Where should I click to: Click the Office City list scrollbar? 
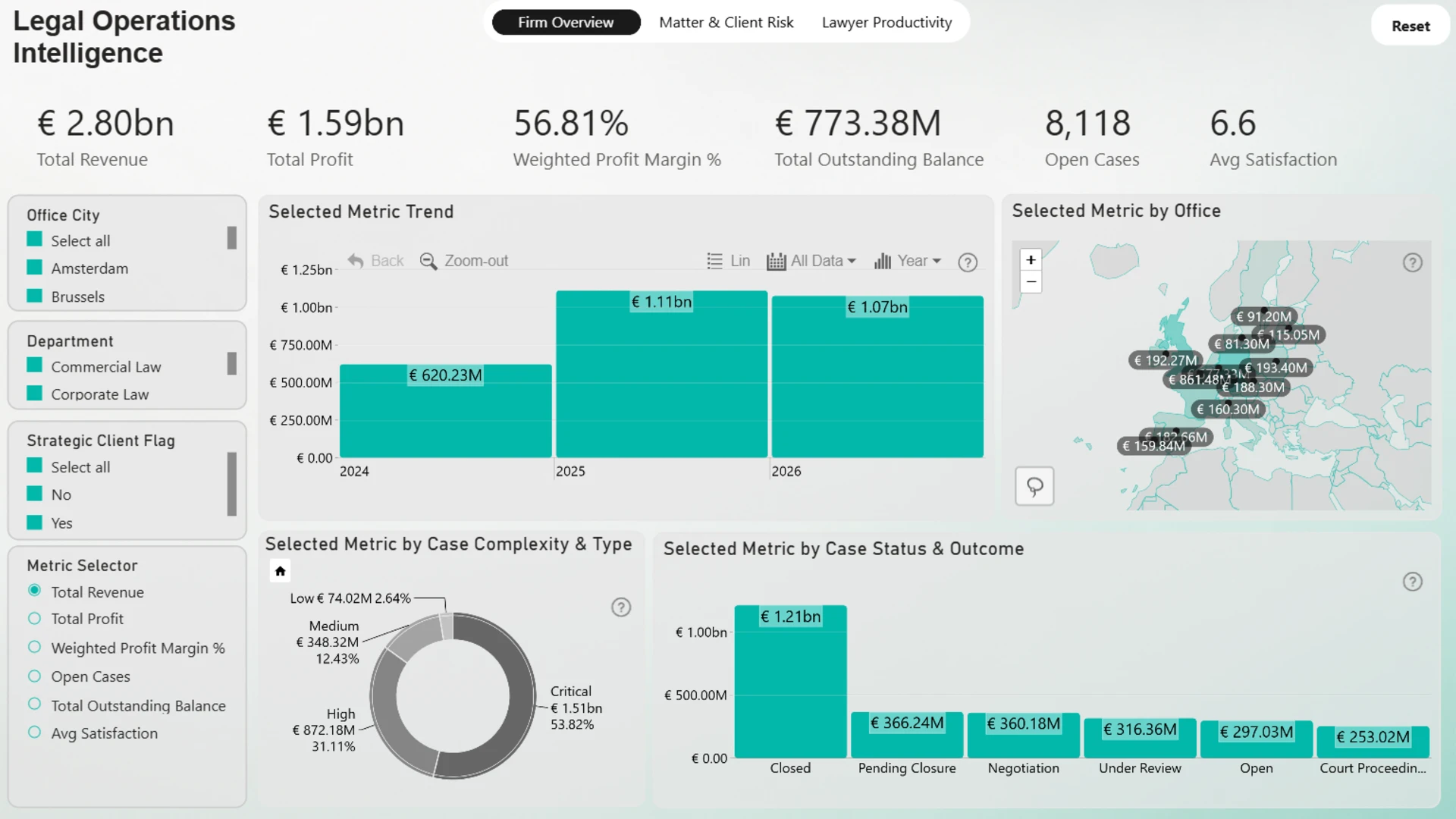point(232,237)
